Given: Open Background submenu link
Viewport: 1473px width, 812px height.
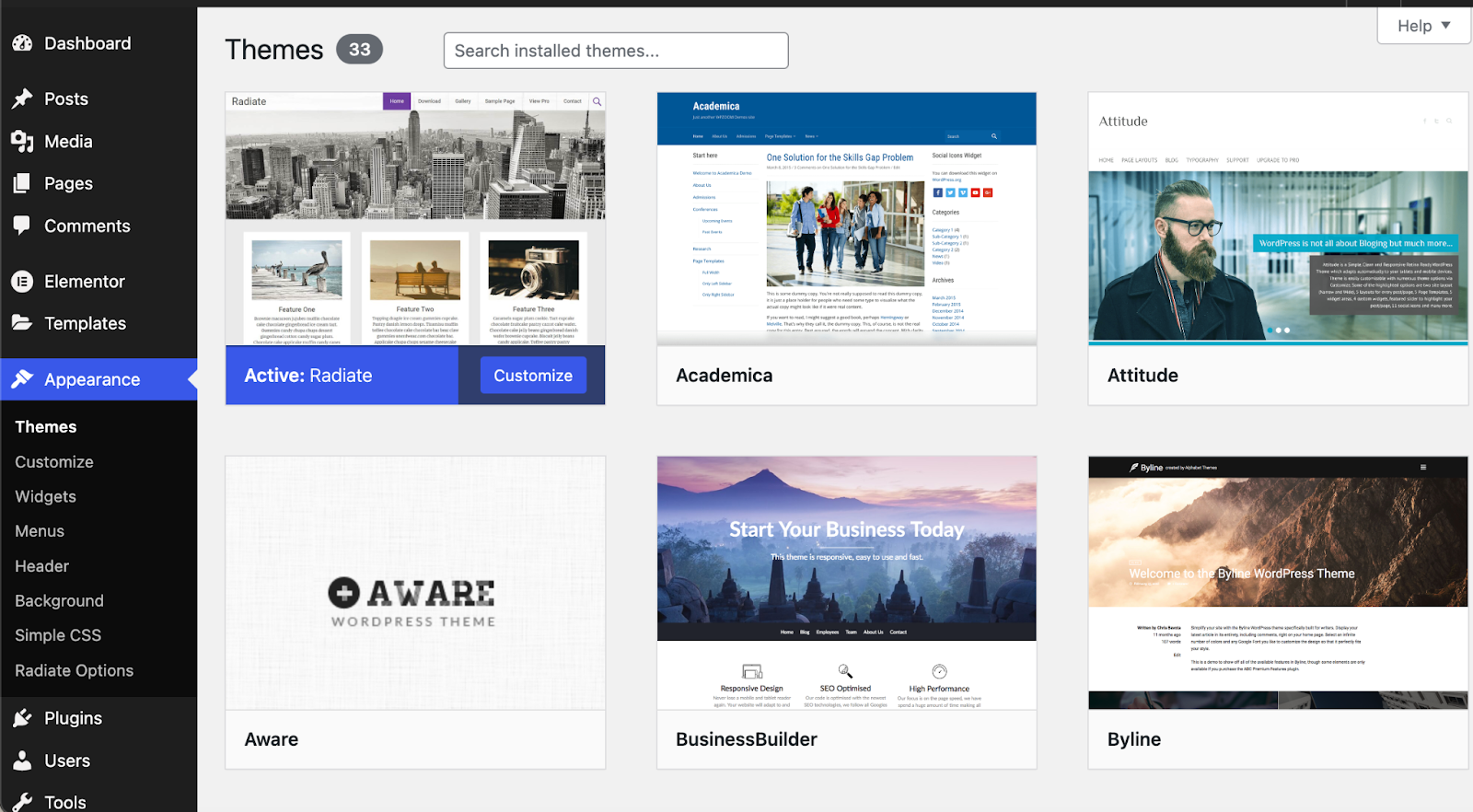Looking at the screenshot, I should click(59, 601).
